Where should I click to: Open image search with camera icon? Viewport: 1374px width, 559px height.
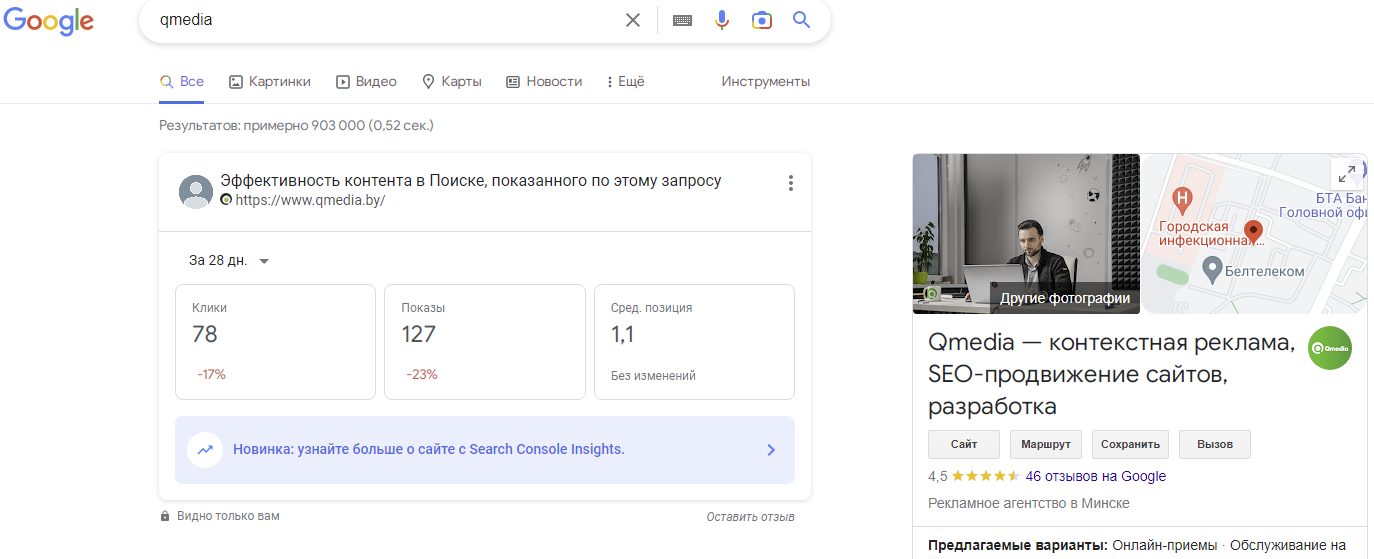coord(762,20)
